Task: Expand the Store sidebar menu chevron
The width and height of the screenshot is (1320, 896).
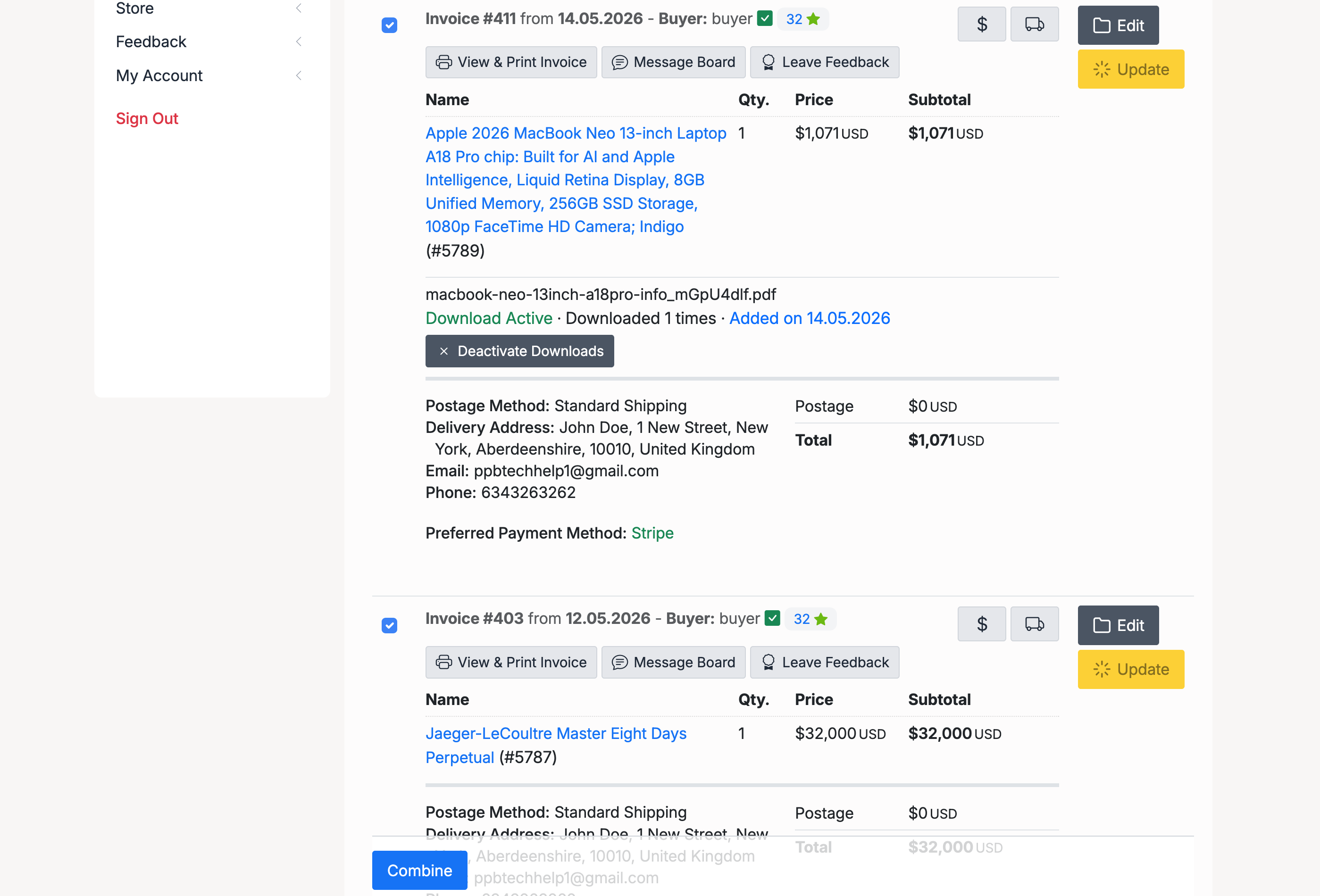Action: (x=298, y=8)
